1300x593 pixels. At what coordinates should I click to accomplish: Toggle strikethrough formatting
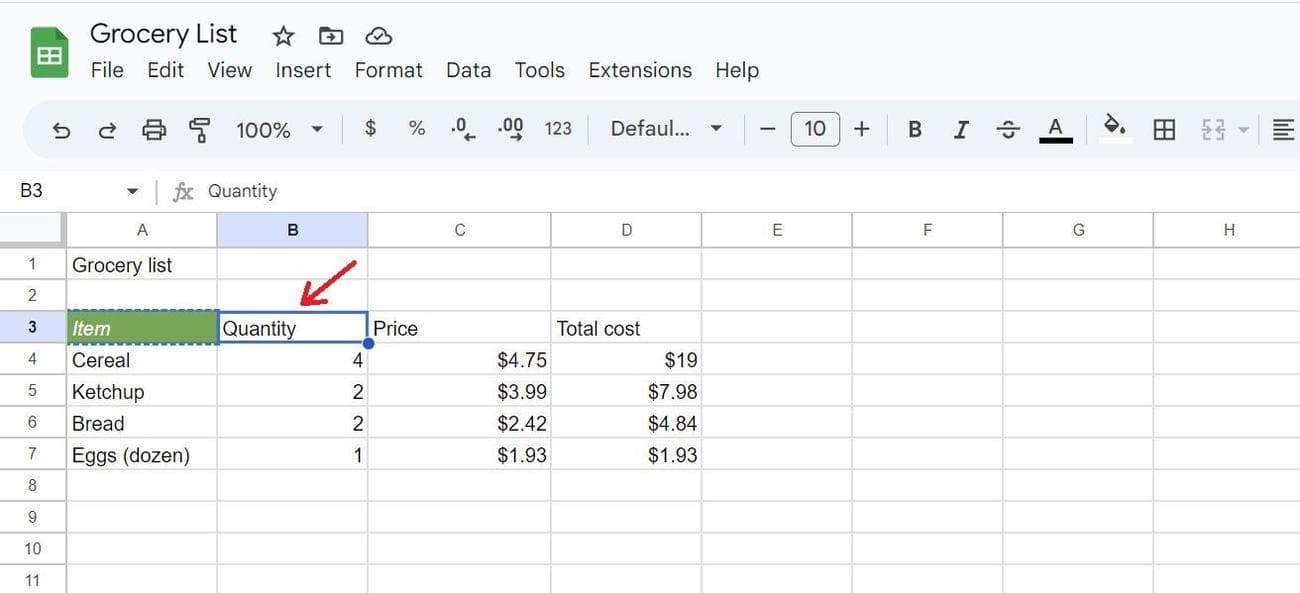1008,129
